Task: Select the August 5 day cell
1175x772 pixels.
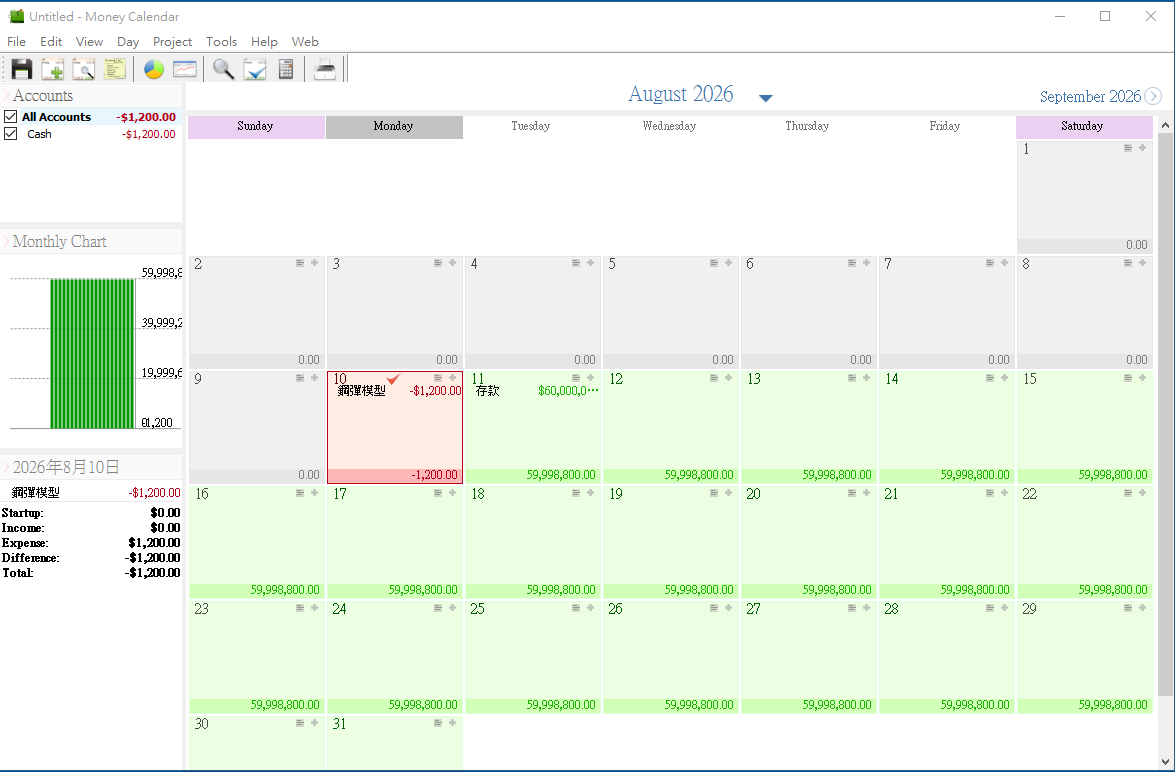Action: pyautogui.click(x=670, y=312)
